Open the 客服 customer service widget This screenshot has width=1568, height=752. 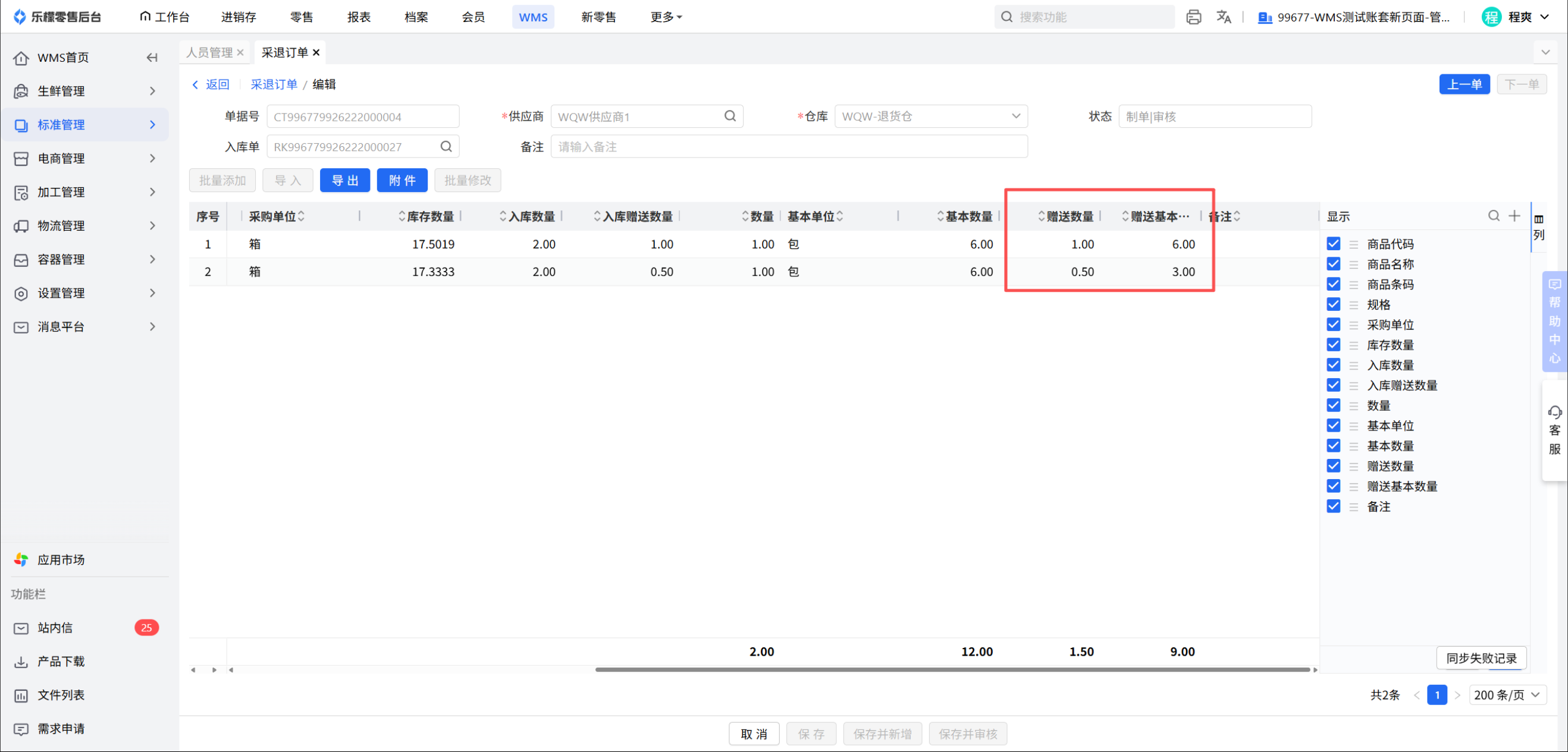[x=1554, y=430]
